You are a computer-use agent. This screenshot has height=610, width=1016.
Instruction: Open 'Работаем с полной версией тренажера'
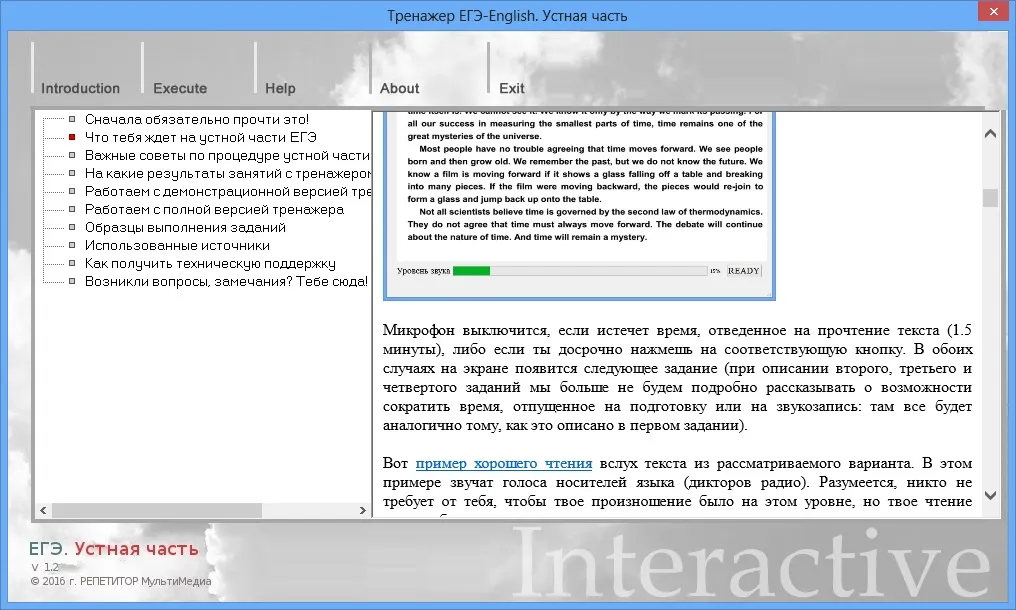pos(214,209)
